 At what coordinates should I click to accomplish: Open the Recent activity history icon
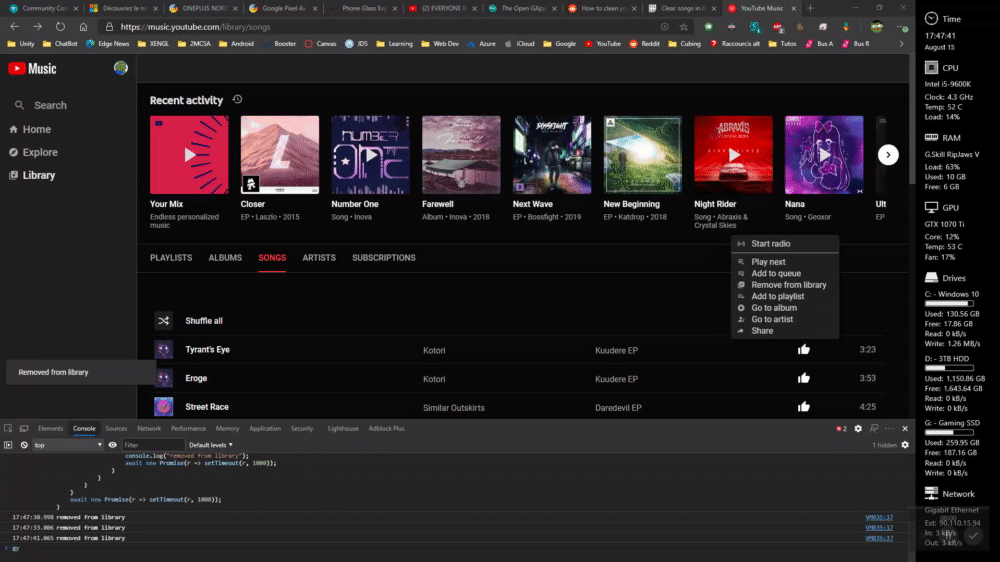pyautogui.click(x=237, y=100)
